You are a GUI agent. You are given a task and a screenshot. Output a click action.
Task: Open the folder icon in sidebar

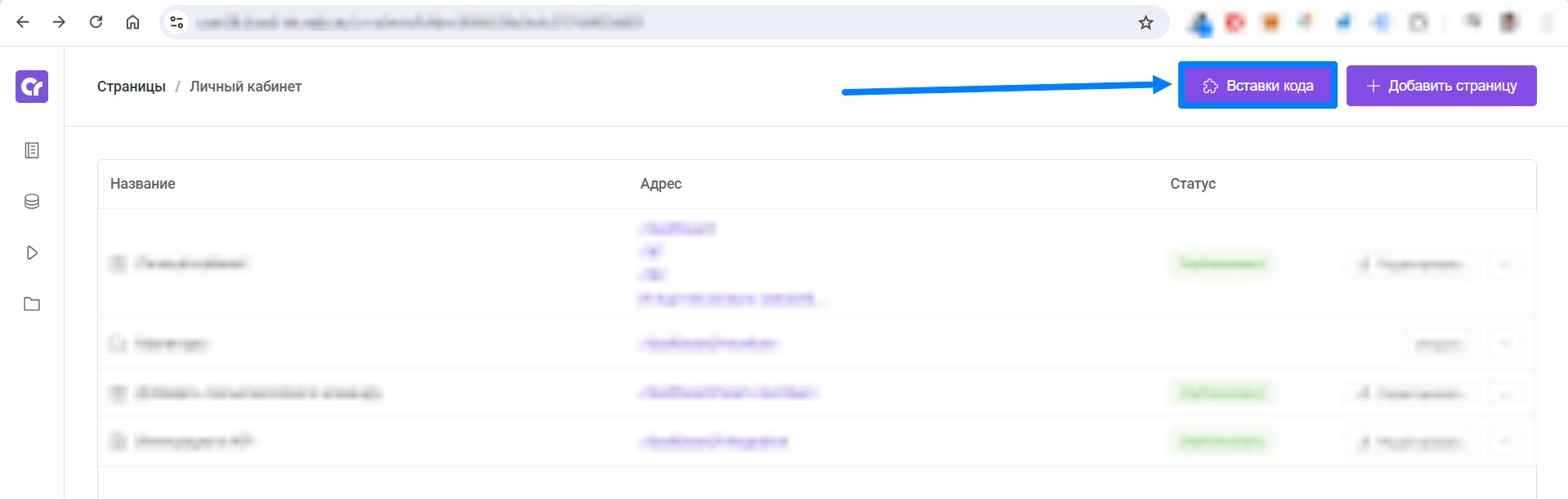pyautogui.click(x=32, y=305)
